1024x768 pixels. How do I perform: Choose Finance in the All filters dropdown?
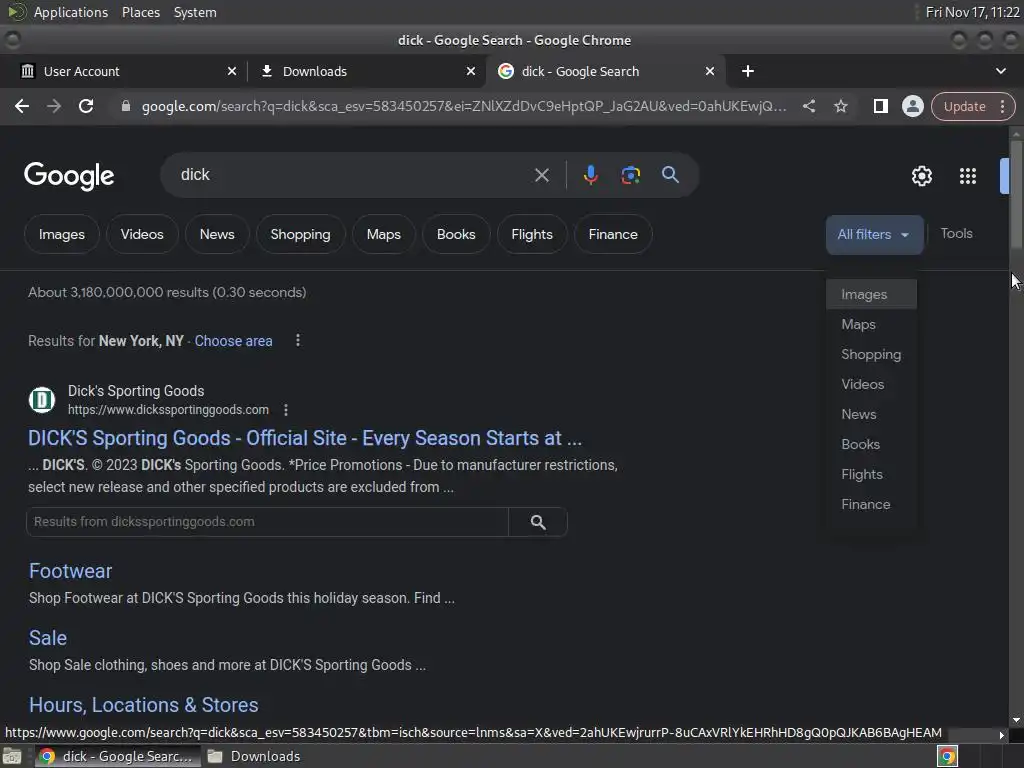[x=871, y=505]
